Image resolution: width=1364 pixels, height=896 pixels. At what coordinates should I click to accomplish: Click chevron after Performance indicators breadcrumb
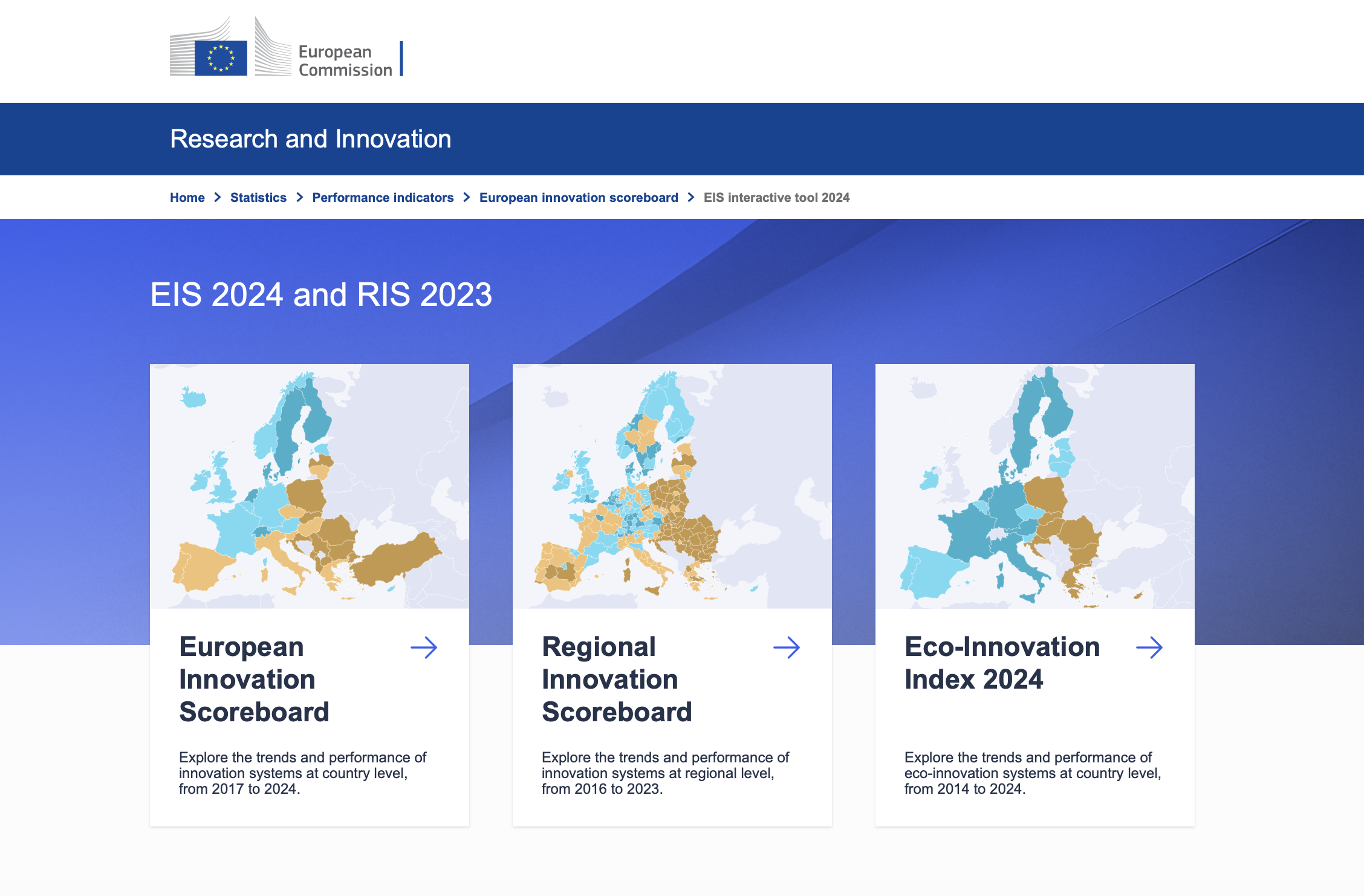(x=467, y=198)
